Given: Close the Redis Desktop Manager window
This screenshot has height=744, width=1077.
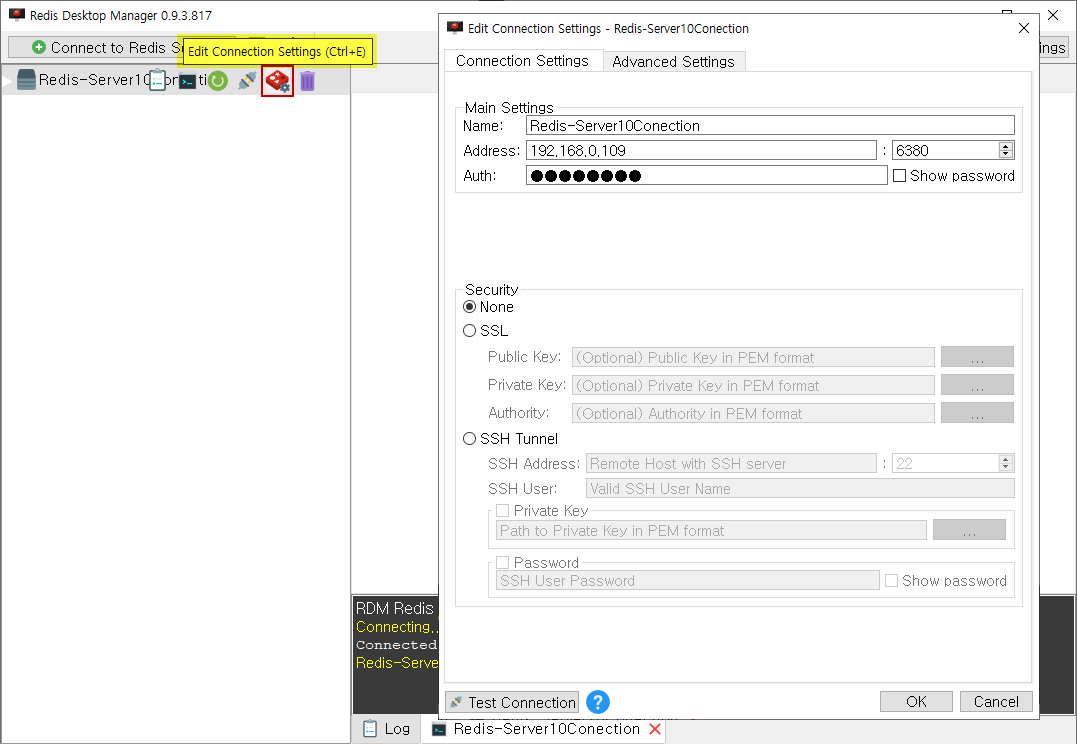Looking at the screenshot, I should 1053,15.
